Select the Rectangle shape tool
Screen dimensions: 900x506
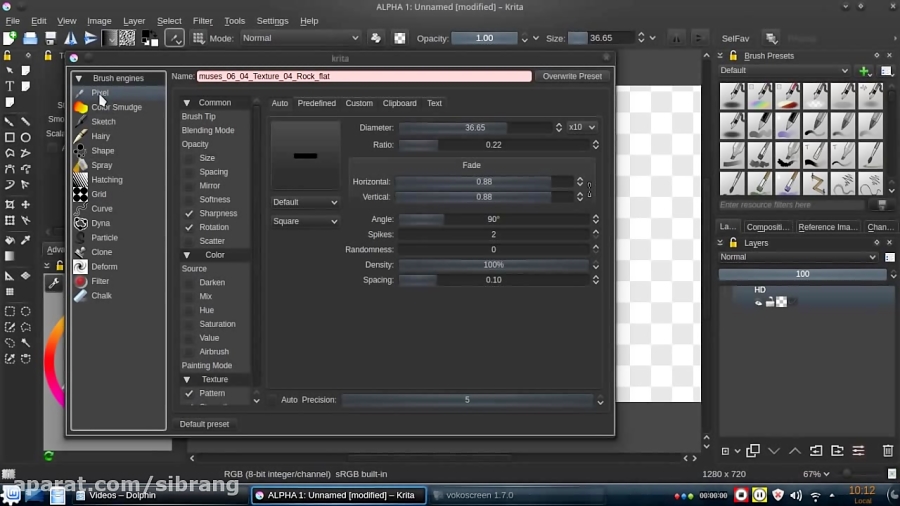(9, 138)
